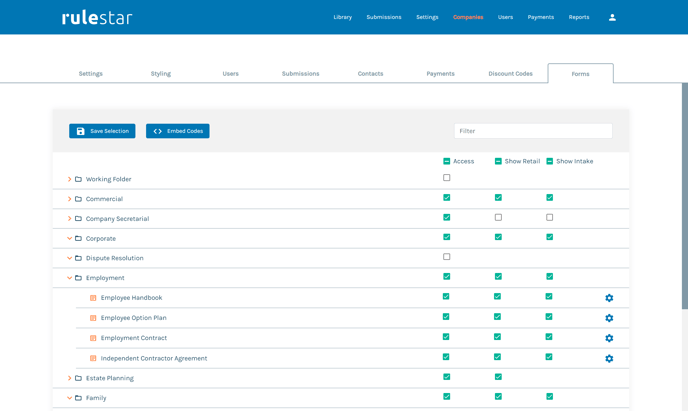The image size is (688, 411).
Task: Open settings gear for Employee Option Plan
Action: 609,318
